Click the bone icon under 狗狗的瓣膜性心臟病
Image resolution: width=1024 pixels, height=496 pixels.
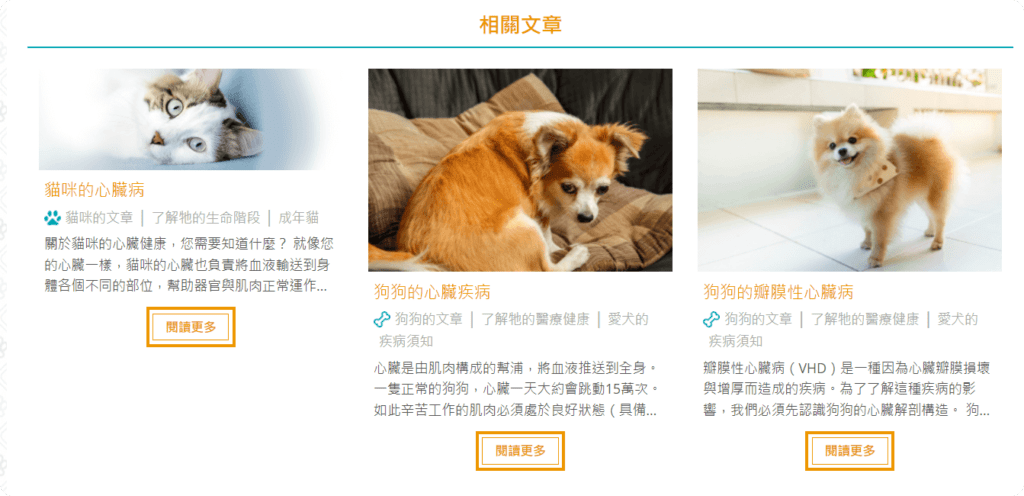pyautogui.click(x=711, y=320)
